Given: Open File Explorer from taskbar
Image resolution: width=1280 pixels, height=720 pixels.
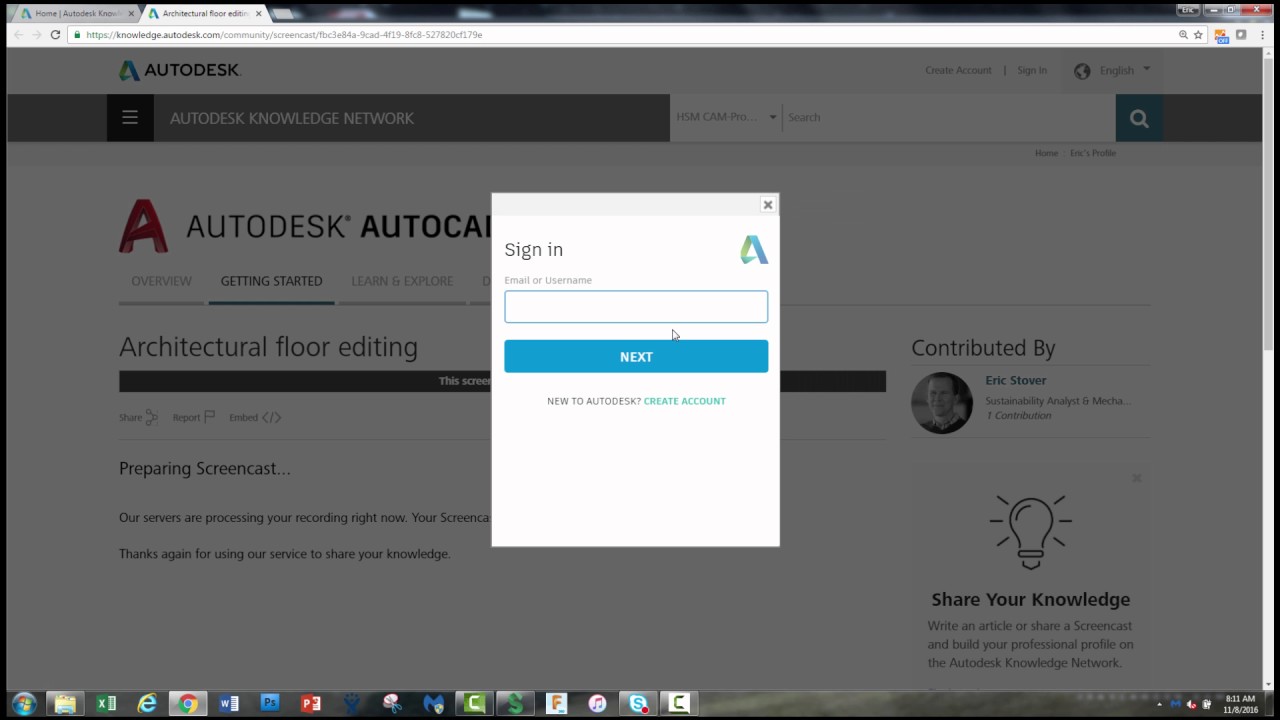Looking at the screenshot, I should coord(65,703).
